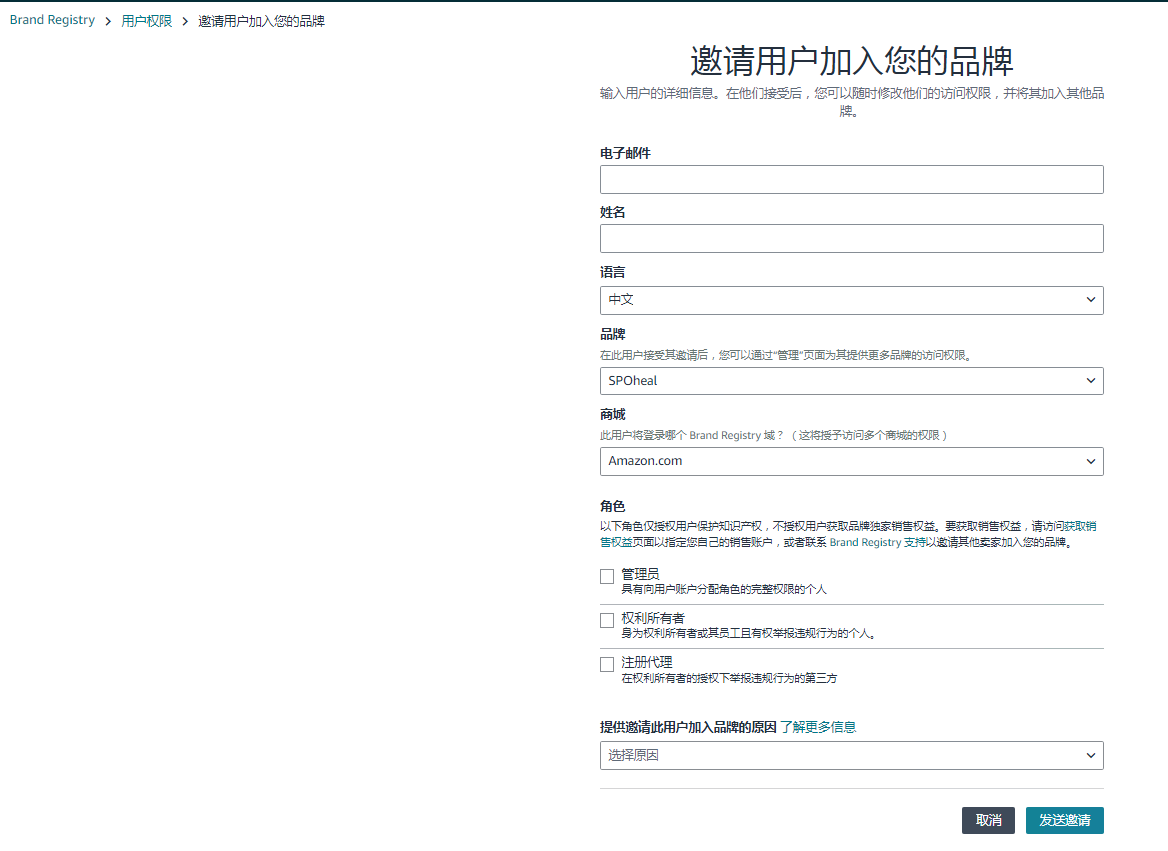Tick the 注册代理 role checkbox
Viewport: 1168px width, 851px height.
(x=607, y=665)
